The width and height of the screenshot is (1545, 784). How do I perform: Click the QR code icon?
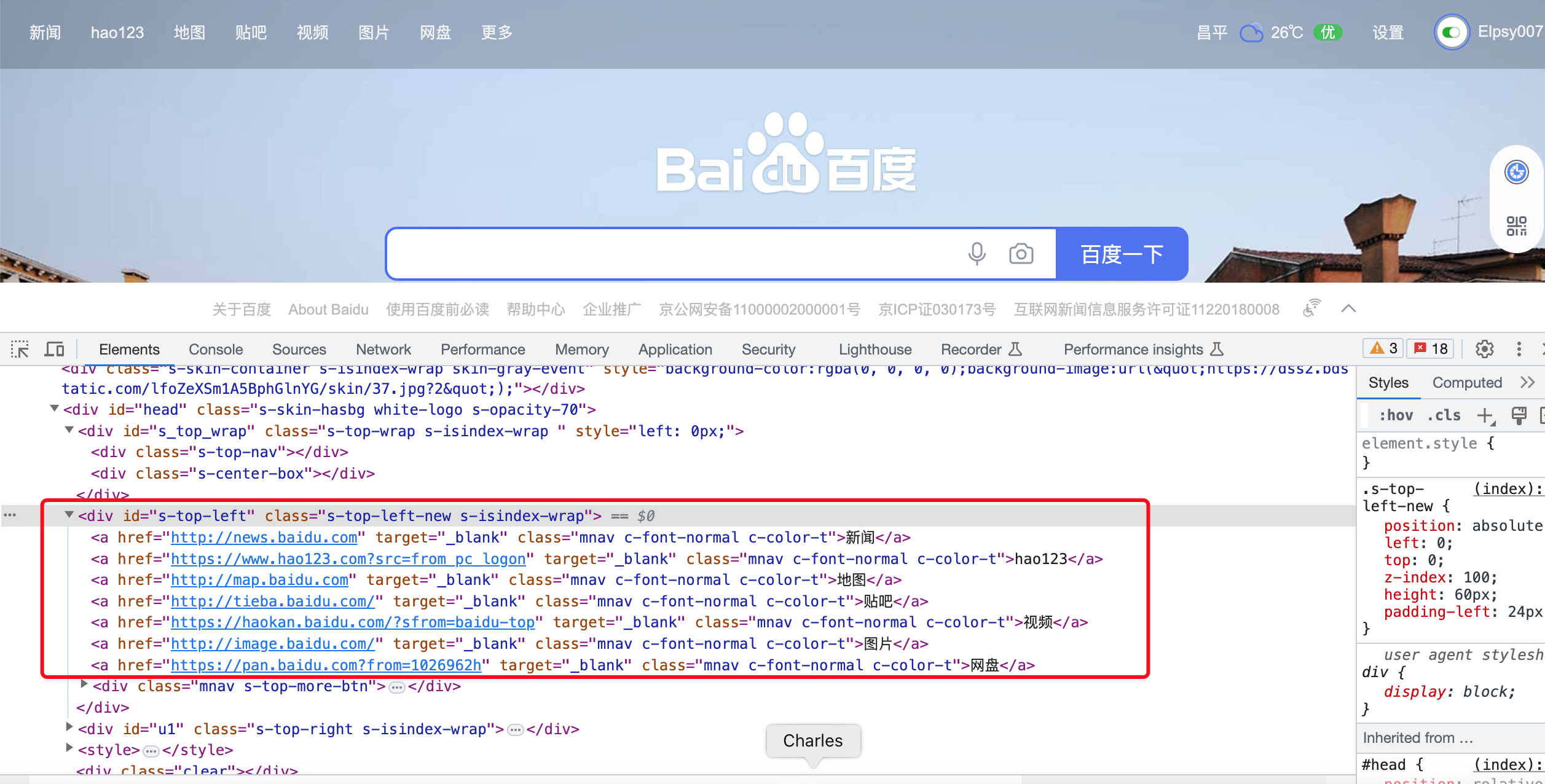[1516, 225]
